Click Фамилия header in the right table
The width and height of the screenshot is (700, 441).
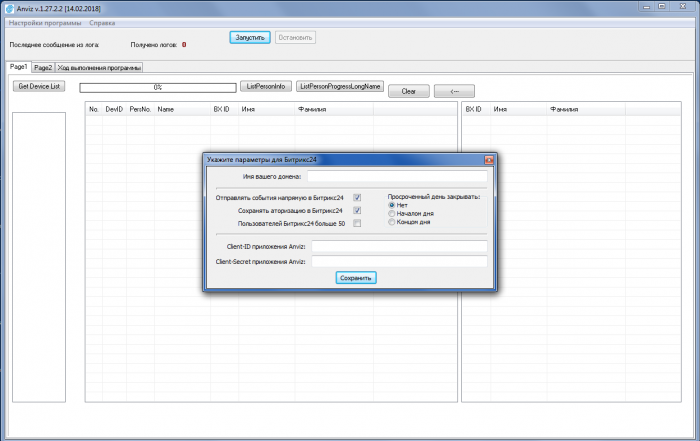586,109
